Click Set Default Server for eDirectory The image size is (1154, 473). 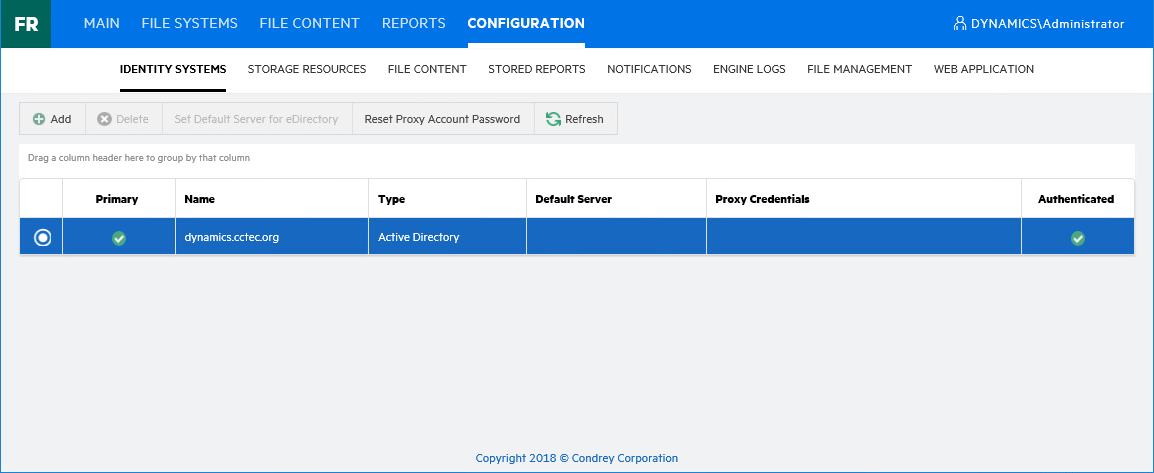click(x=256, y=119)
